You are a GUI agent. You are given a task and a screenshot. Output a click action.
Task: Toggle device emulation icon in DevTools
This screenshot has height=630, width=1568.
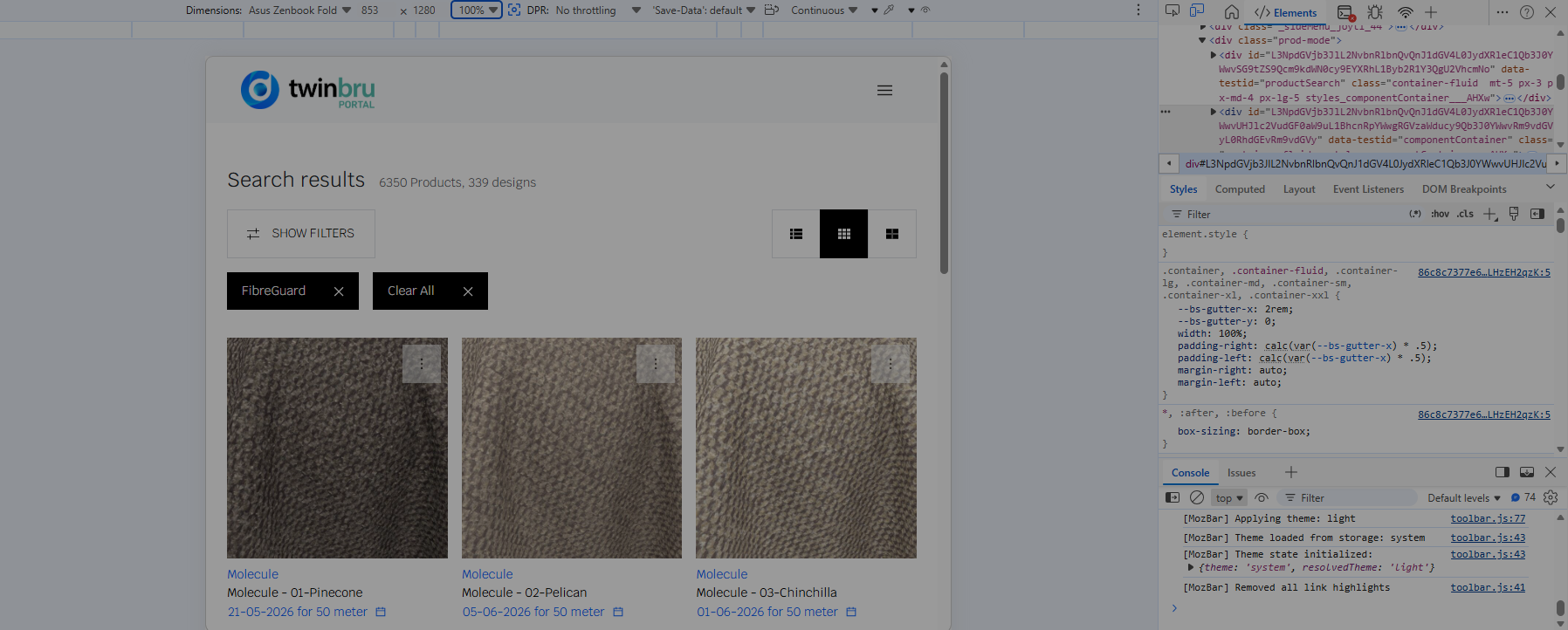[1197, 11]
